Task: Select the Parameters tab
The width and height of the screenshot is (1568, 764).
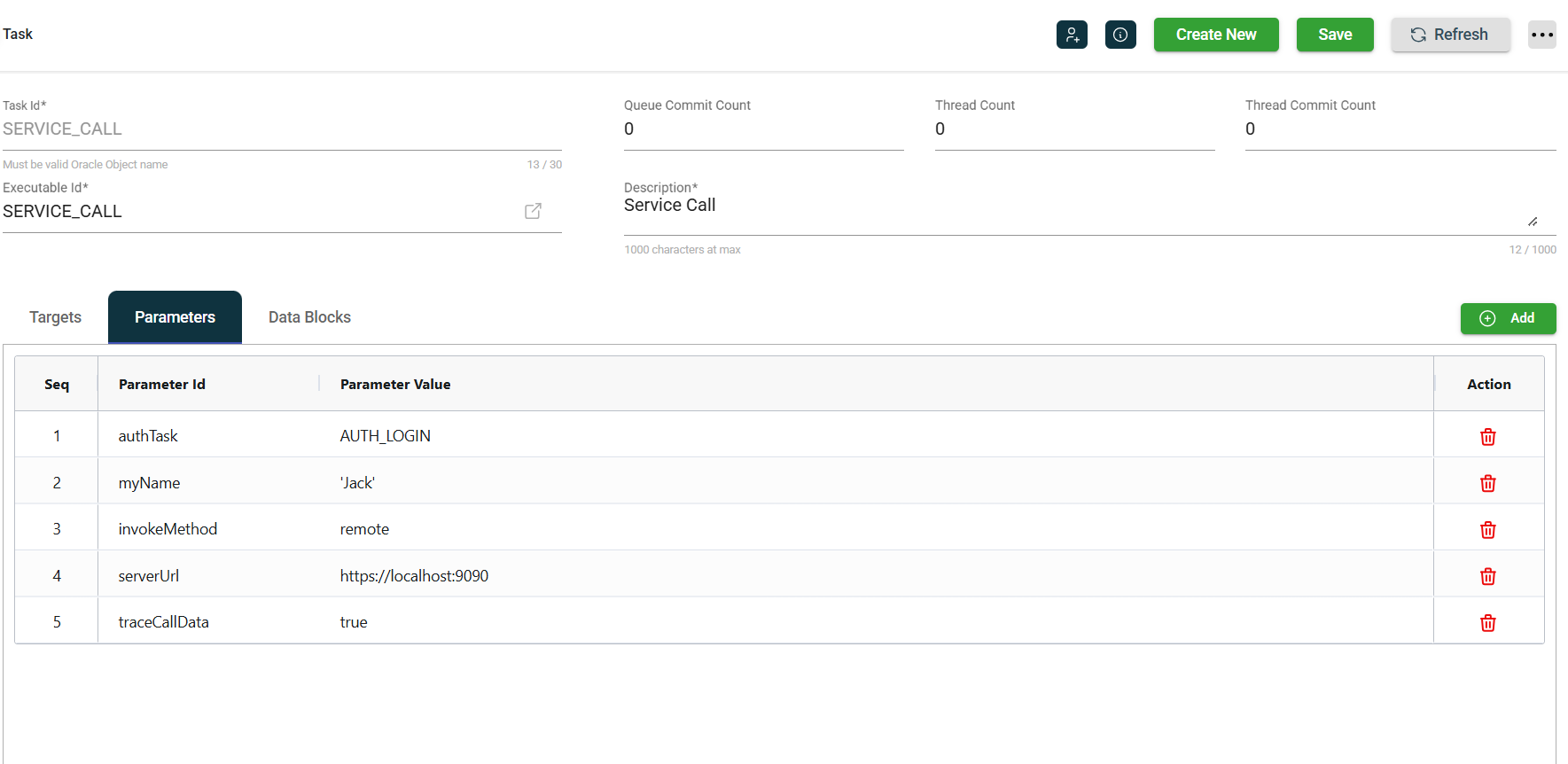Action: [175, 317]
